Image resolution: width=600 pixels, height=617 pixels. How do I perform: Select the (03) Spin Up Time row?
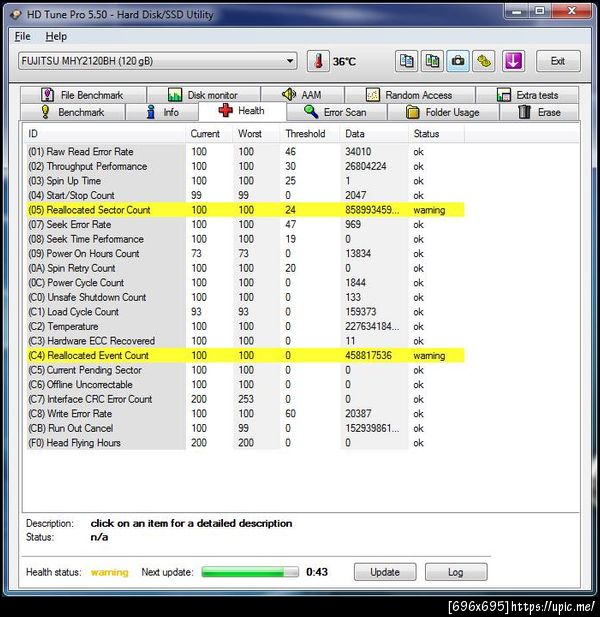coord(246,181)
